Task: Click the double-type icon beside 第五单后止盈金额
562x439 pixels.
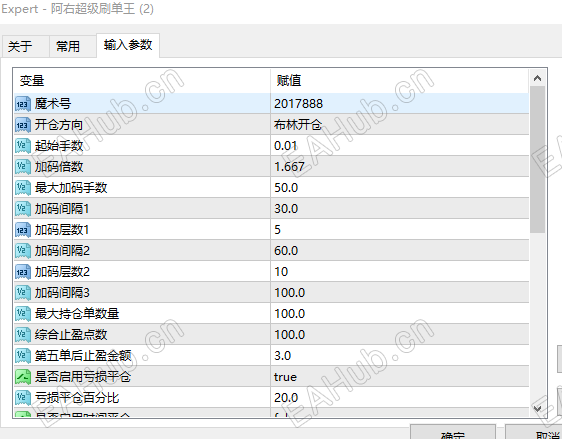Action: pyautogui.click(x=23, y=356)
